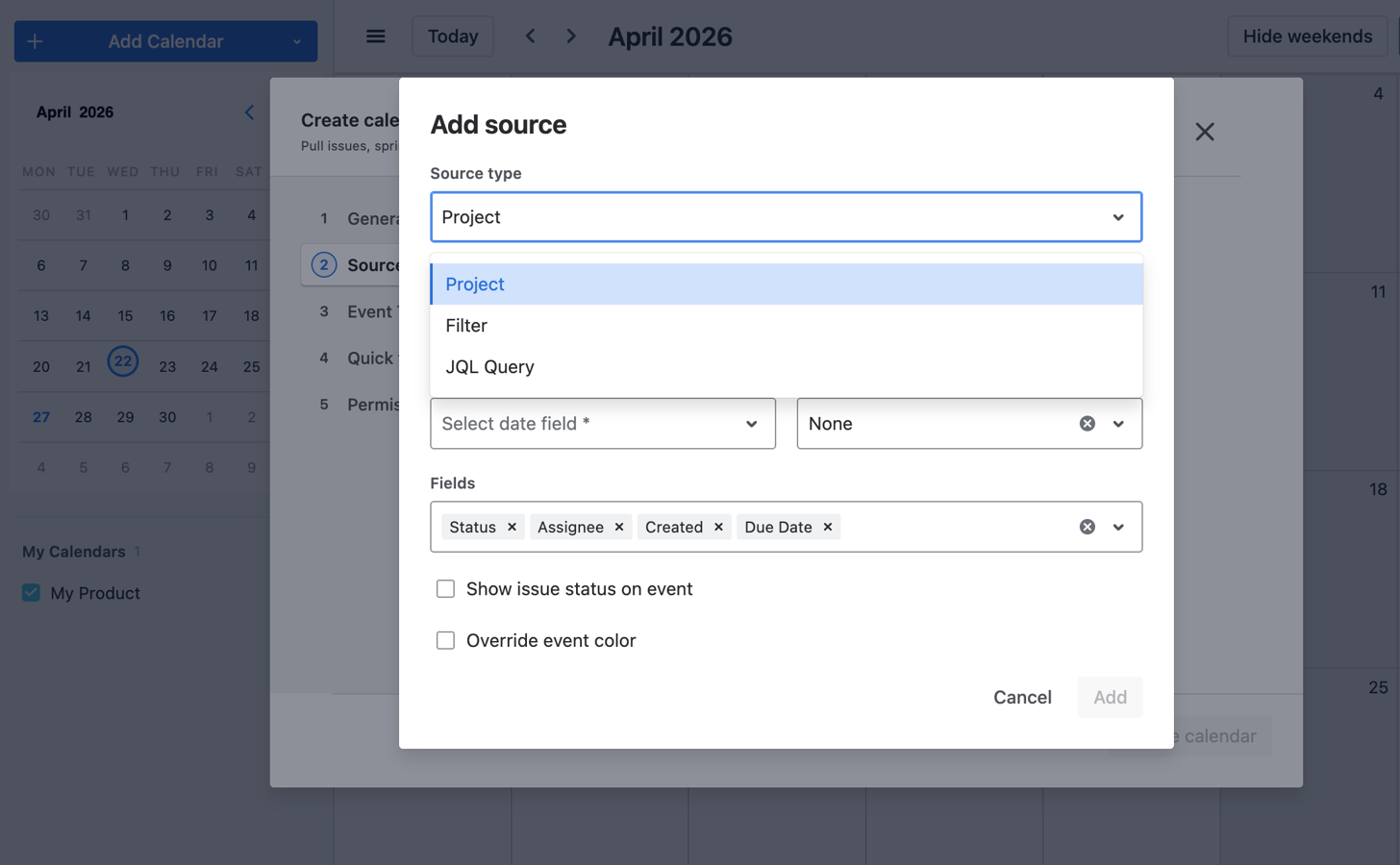Cancel the Add source dialog
Screen dimensions: 1400x865
tap(1021, 698)
